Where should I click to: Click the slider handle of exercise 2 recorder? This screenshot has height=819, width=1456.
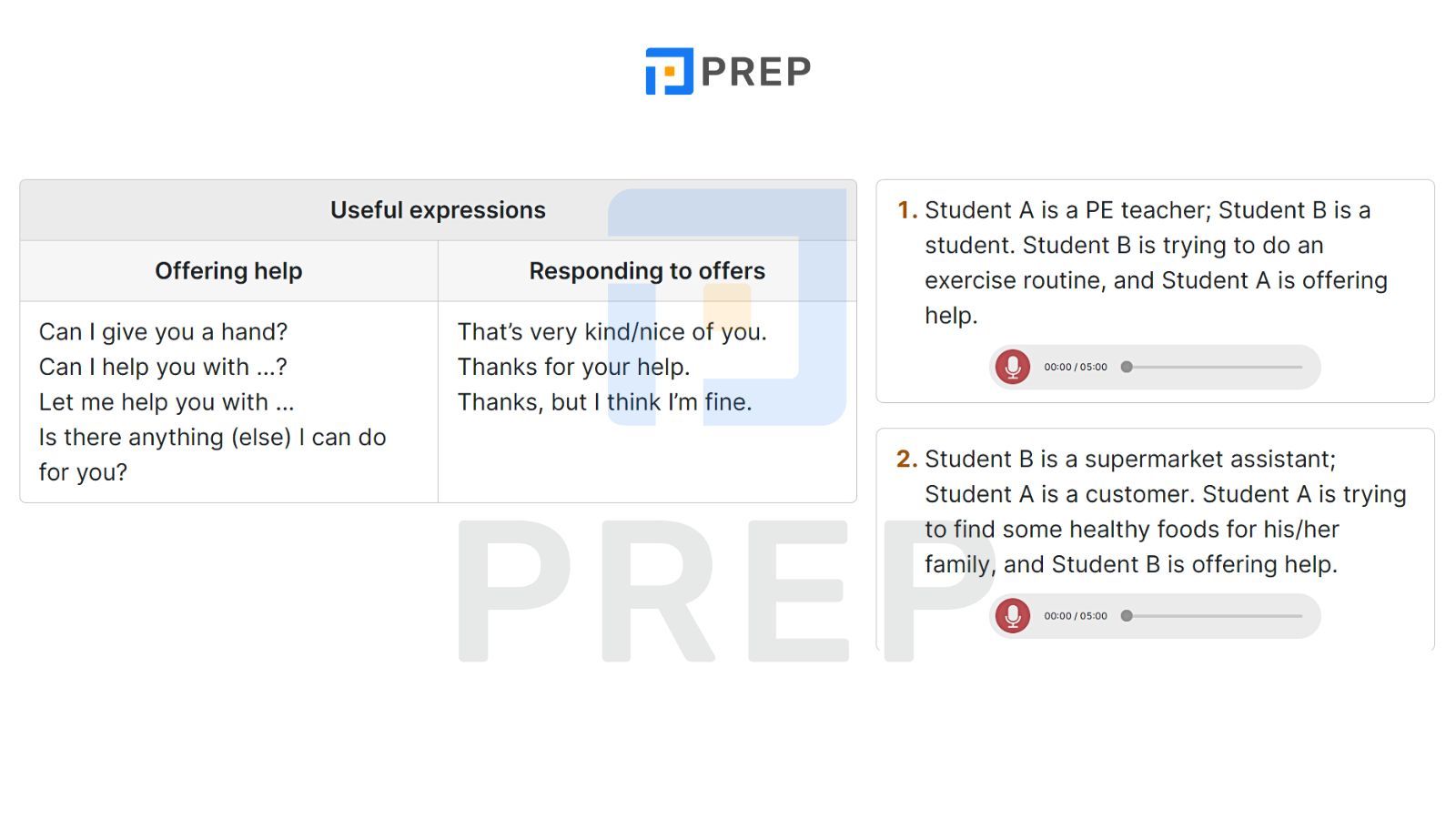(x=1127, y=616)
